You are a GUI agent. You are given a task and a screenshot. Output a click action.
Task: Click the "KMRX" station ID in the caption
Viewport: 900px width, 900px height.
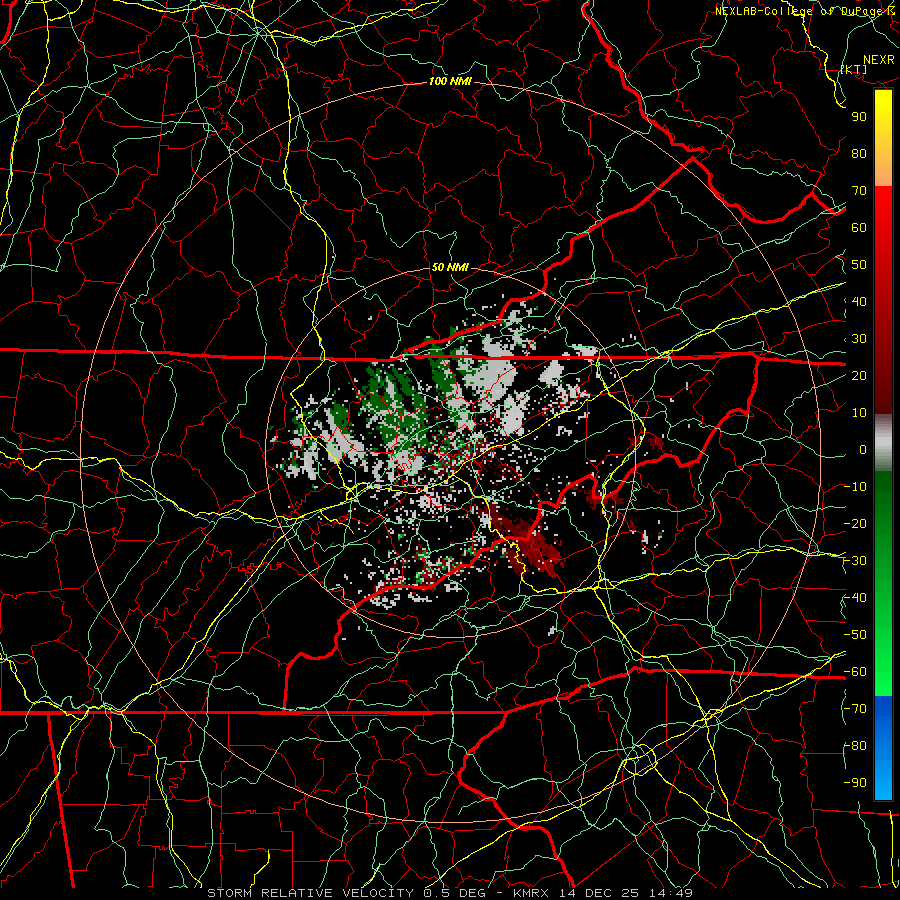(531, 893)
